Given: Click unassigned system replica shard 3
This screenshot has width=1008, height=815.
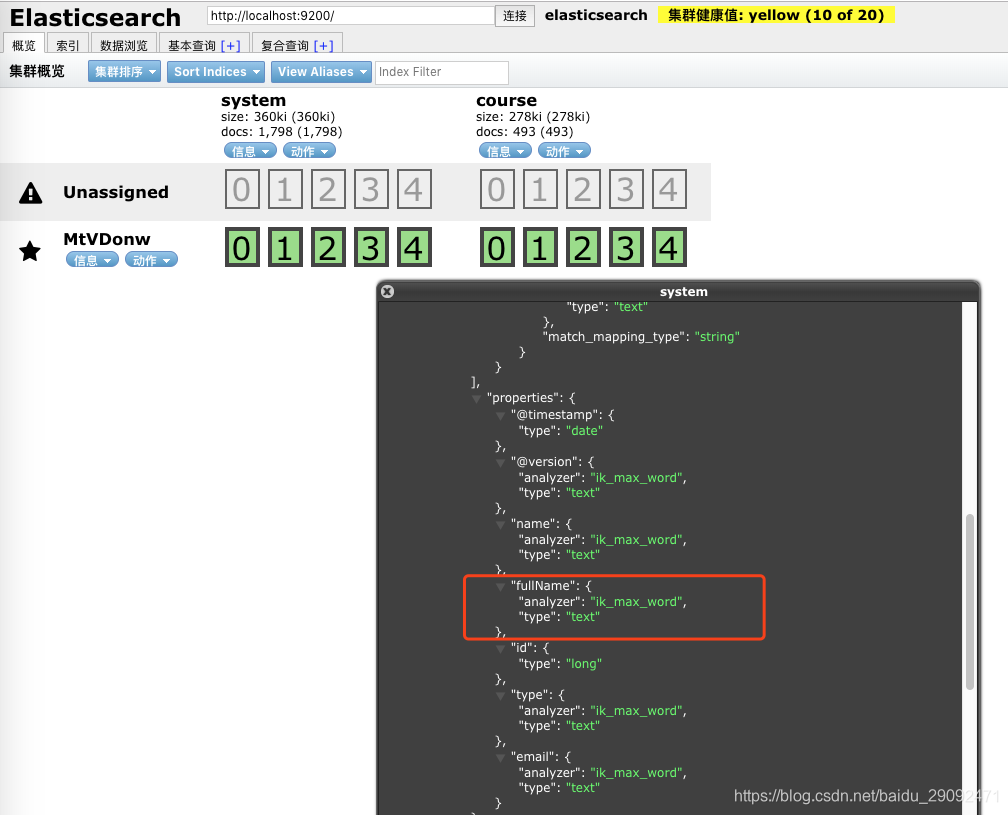Looking at the screenshot, I should pyautogui.click(x=371, y=189).
